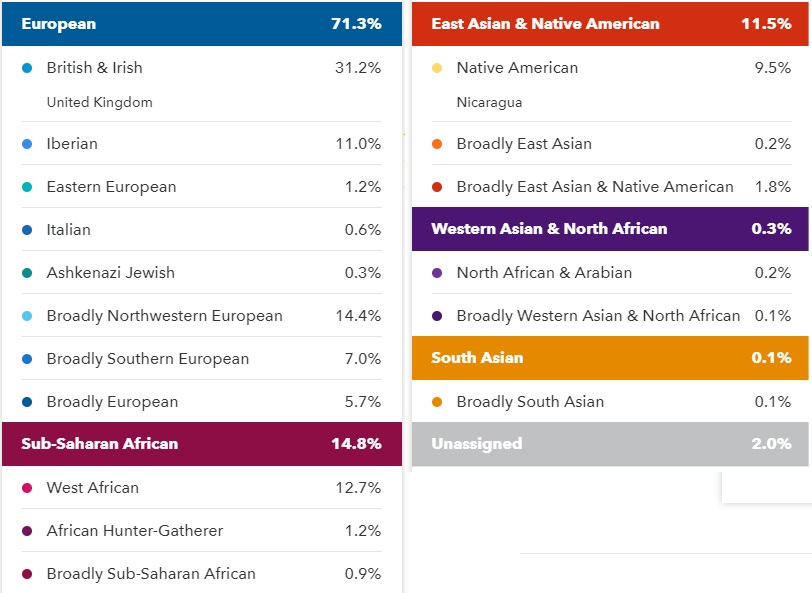Open the United Kingdom sub-region
812x593 pixels.
99,103
